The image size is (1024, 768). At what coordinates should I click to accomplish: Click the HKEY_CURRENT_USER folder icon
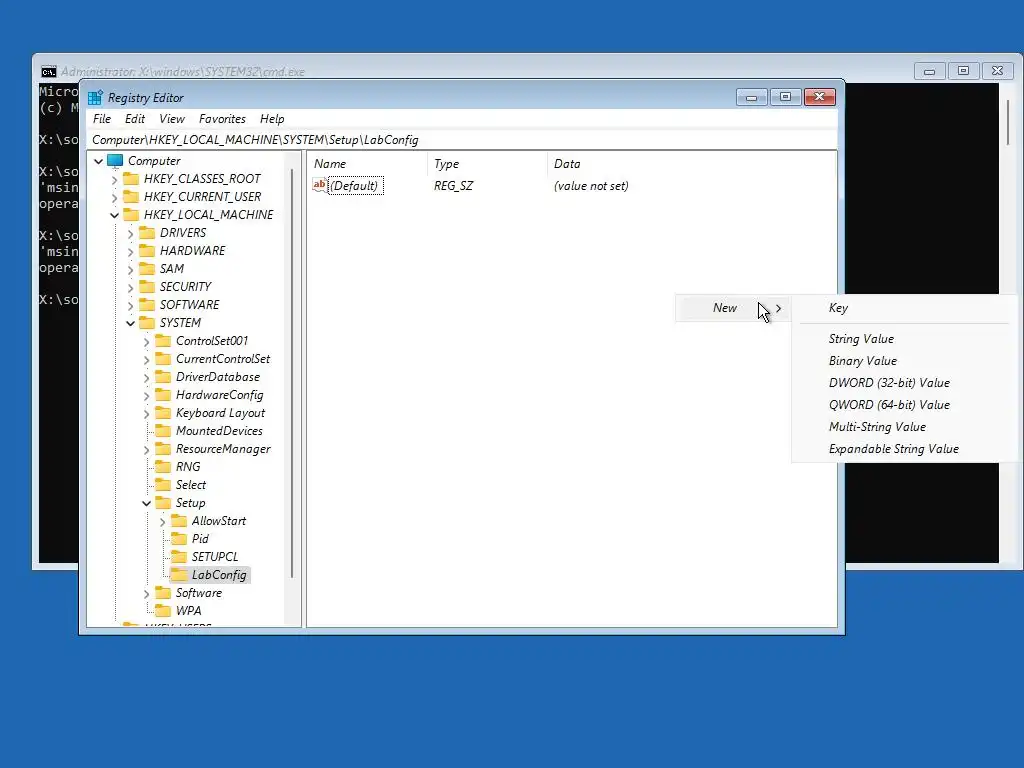131,197
